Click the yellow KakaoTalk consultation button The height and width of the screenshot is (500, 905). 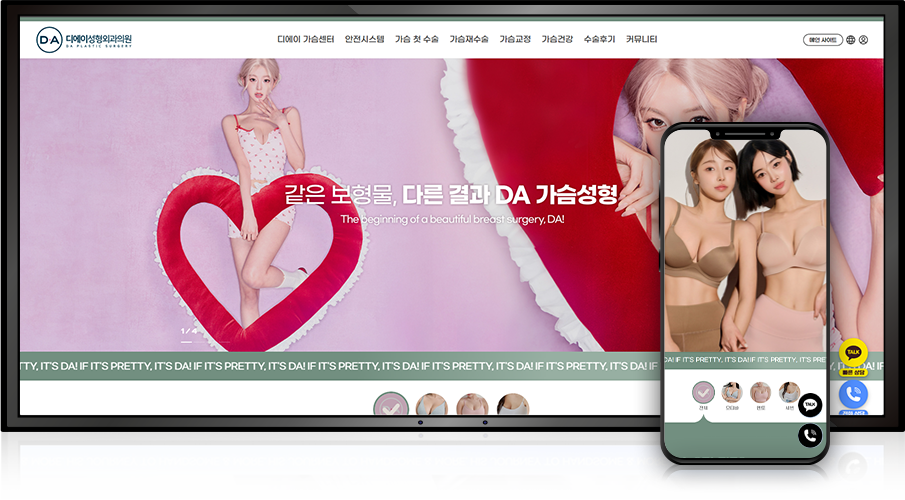853,353
